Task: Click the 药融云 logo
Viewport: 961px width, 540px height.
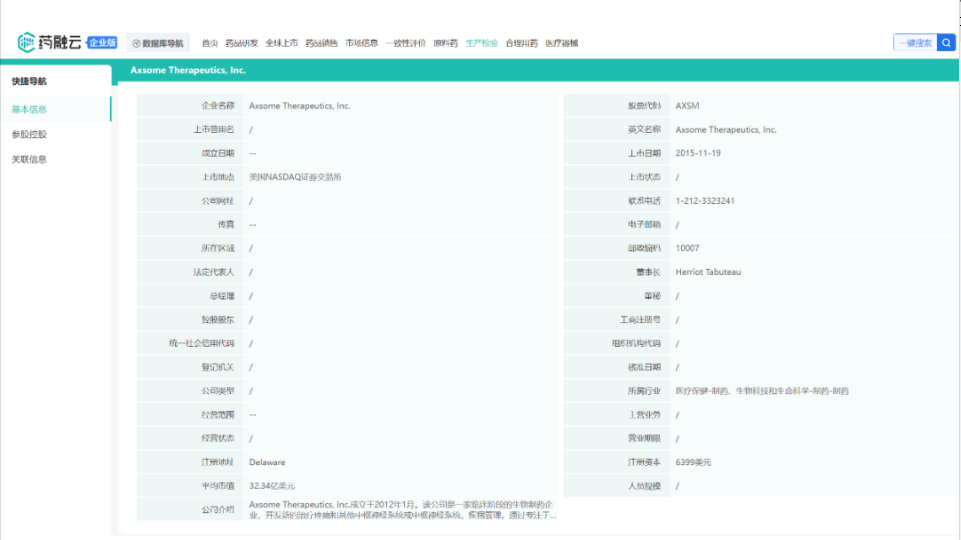Action: pyautogui.click(x=49, y=42)
